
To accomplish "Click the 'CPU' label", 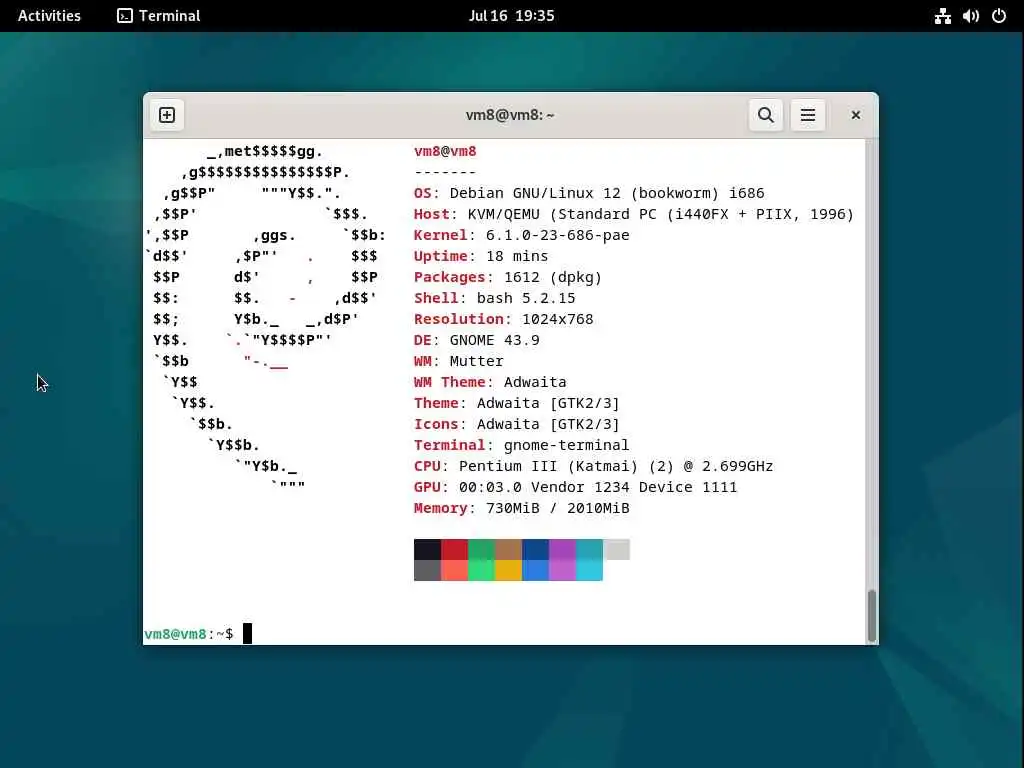I will tap(427, 466).
